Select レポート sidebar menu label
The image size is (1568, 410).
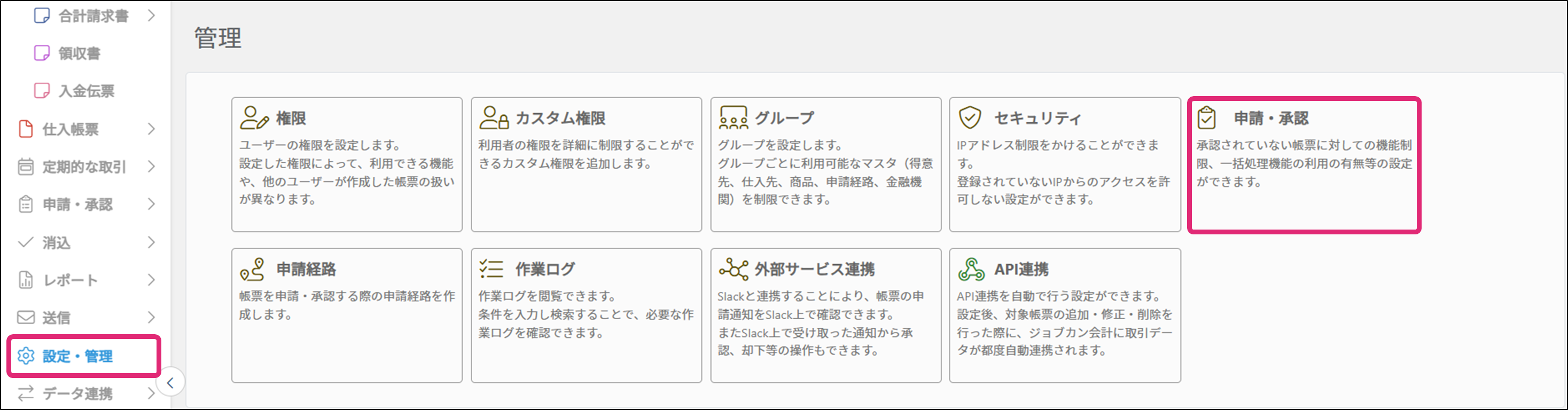[71, 280]
